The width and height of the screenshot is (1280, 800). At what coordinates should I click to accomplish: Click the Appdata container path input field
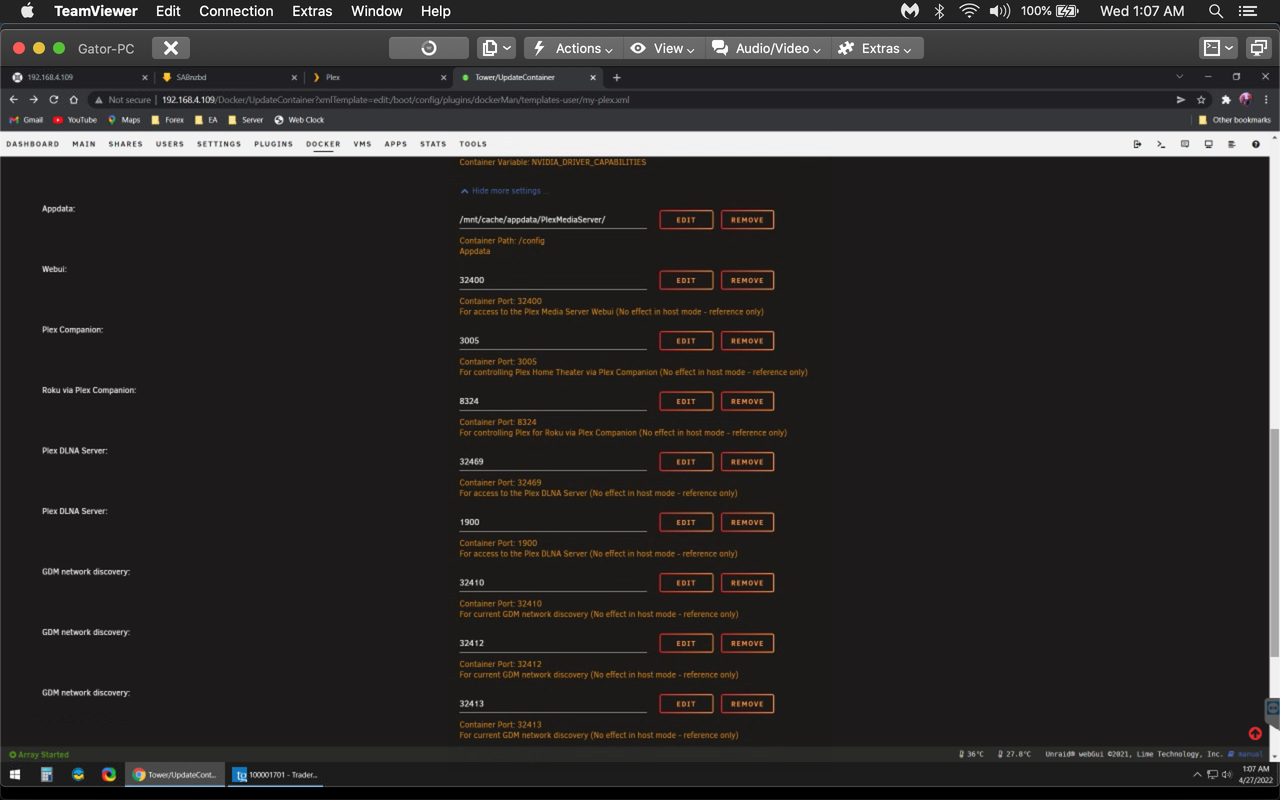coord(552,219)
